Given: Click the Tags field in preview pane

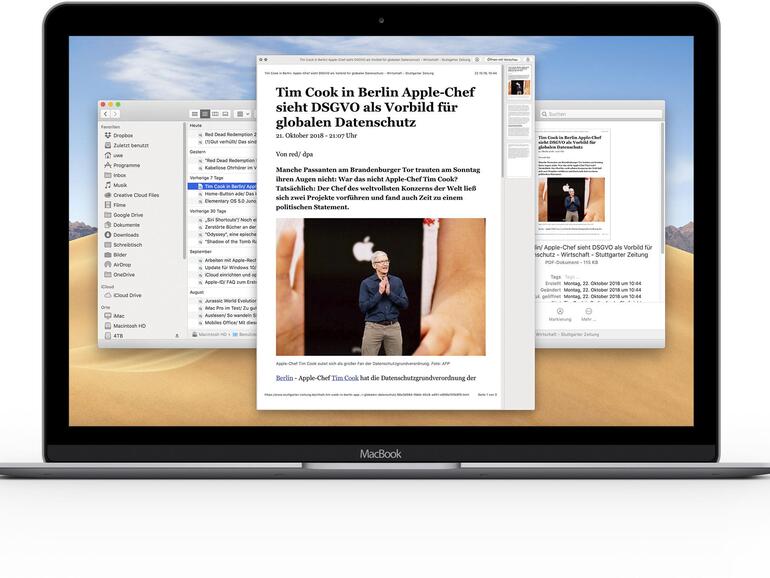Looking at the screenshot, I should point(570,277).
